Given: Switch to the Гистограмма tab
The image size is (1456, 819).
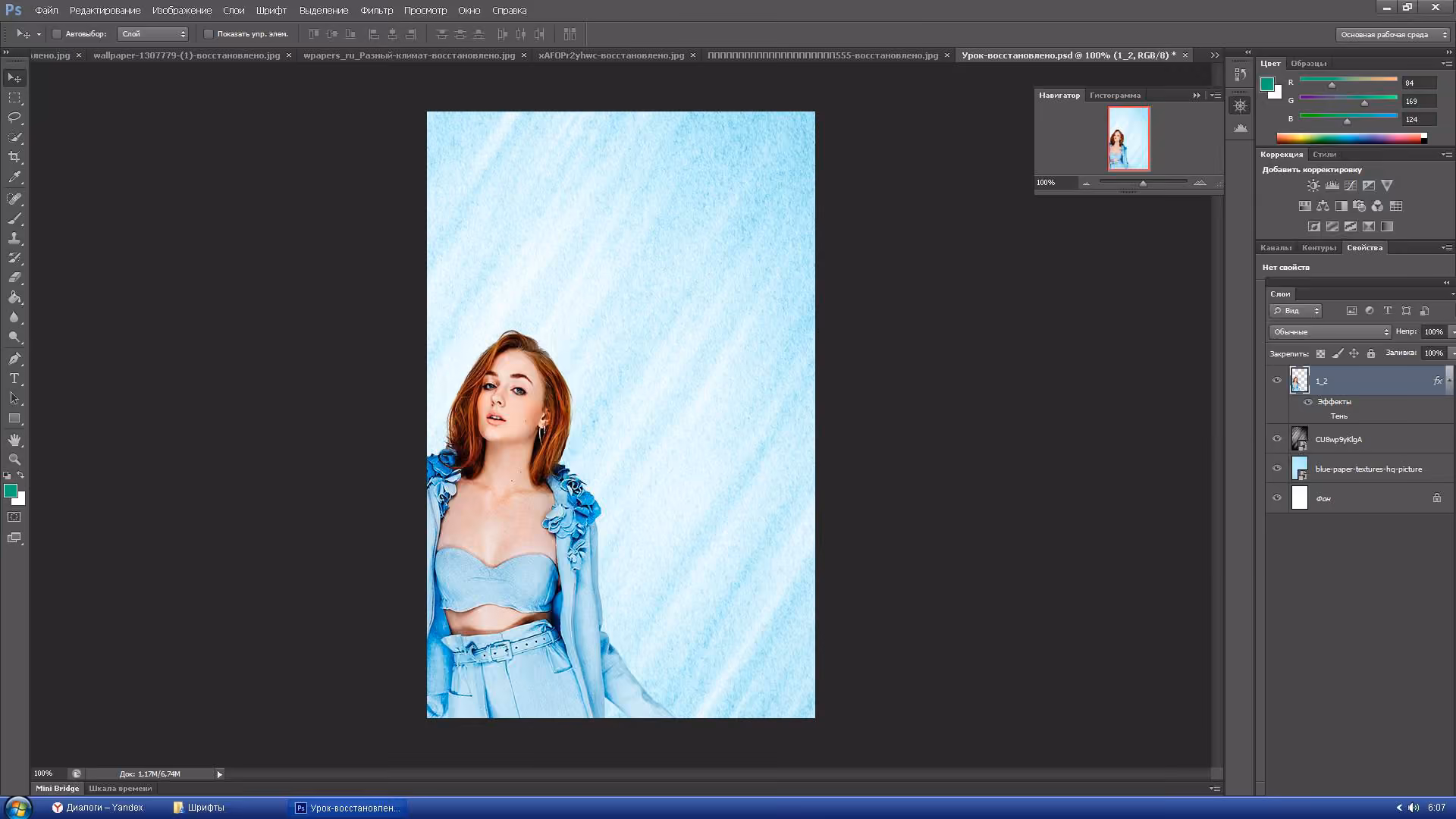Looking at the screenshot, I should tap(1115, 96).
